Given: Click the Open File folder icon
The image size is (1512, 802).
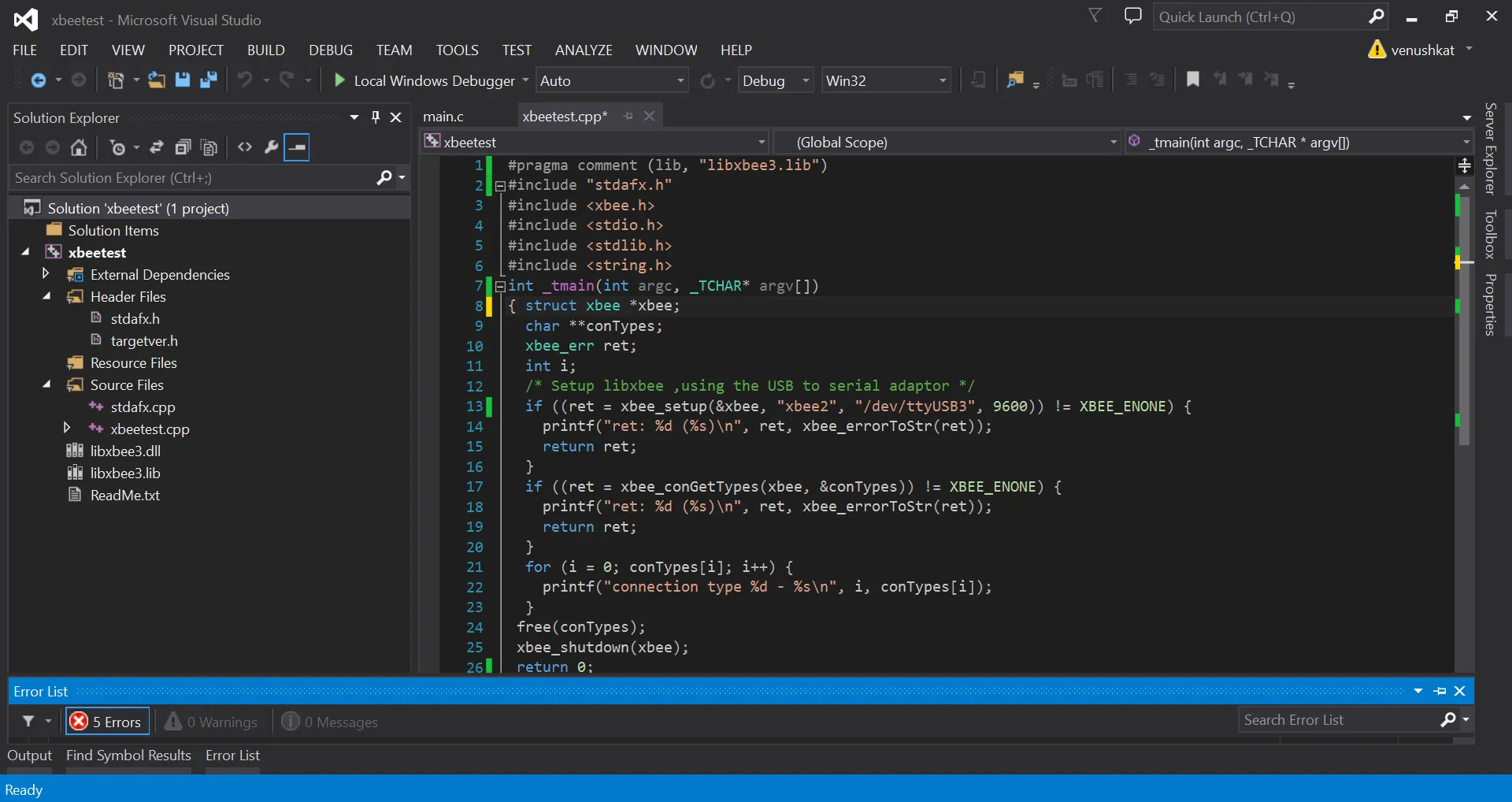Looking at the screenshot, I should tap(157, 80).
